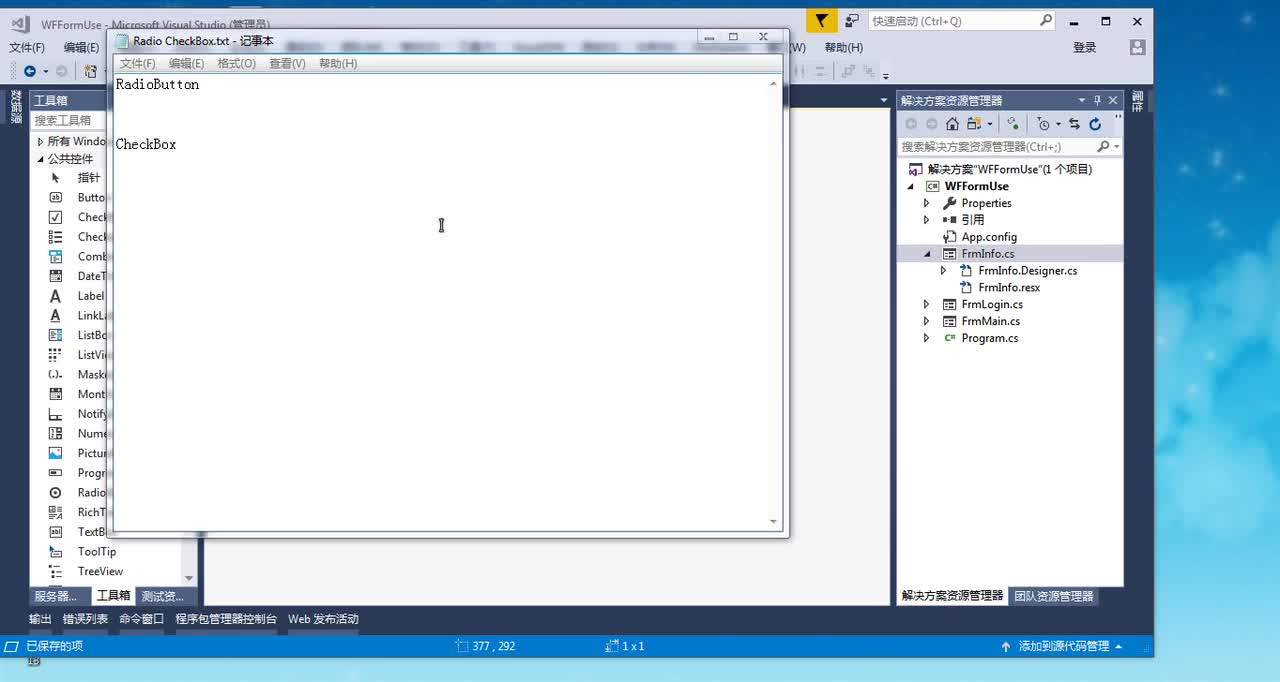The width and height of the screenshot is (1280, 682).
Task: Select the CheckedListBox control icon
Action: pyautogui.click(x=56, y=237)
